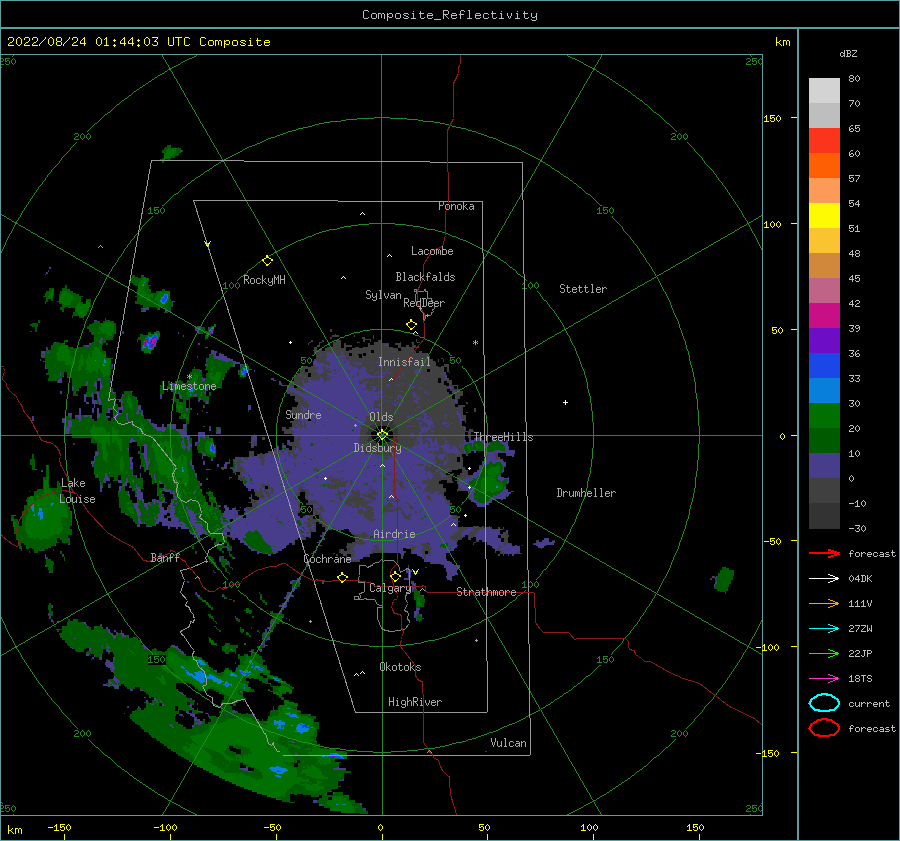Click the cyan current ellipse icon
The image size is (900, 841).
824,703
